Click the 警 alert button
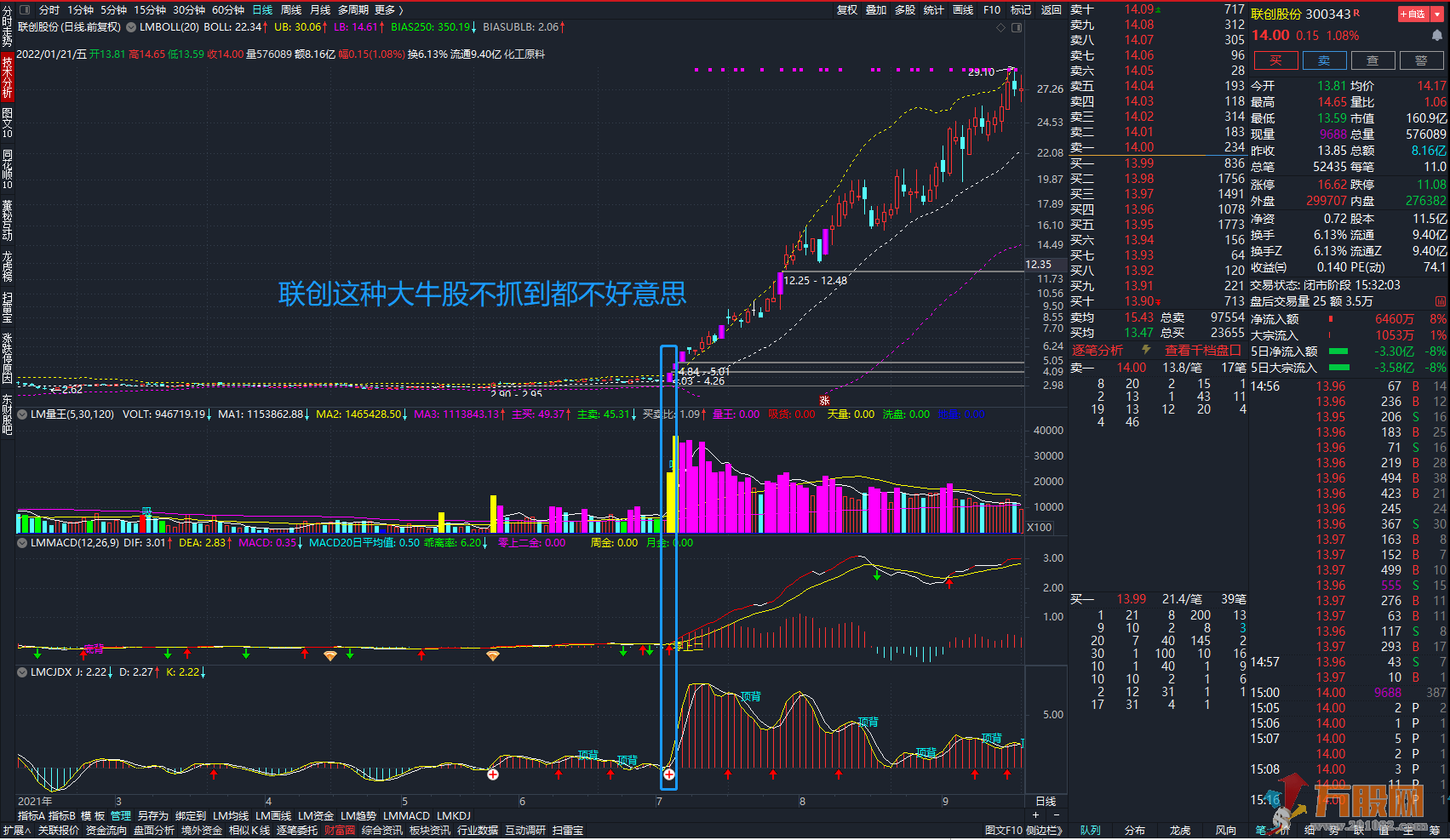This screenshot has width=1450, height=840. tap(1421, 60)
